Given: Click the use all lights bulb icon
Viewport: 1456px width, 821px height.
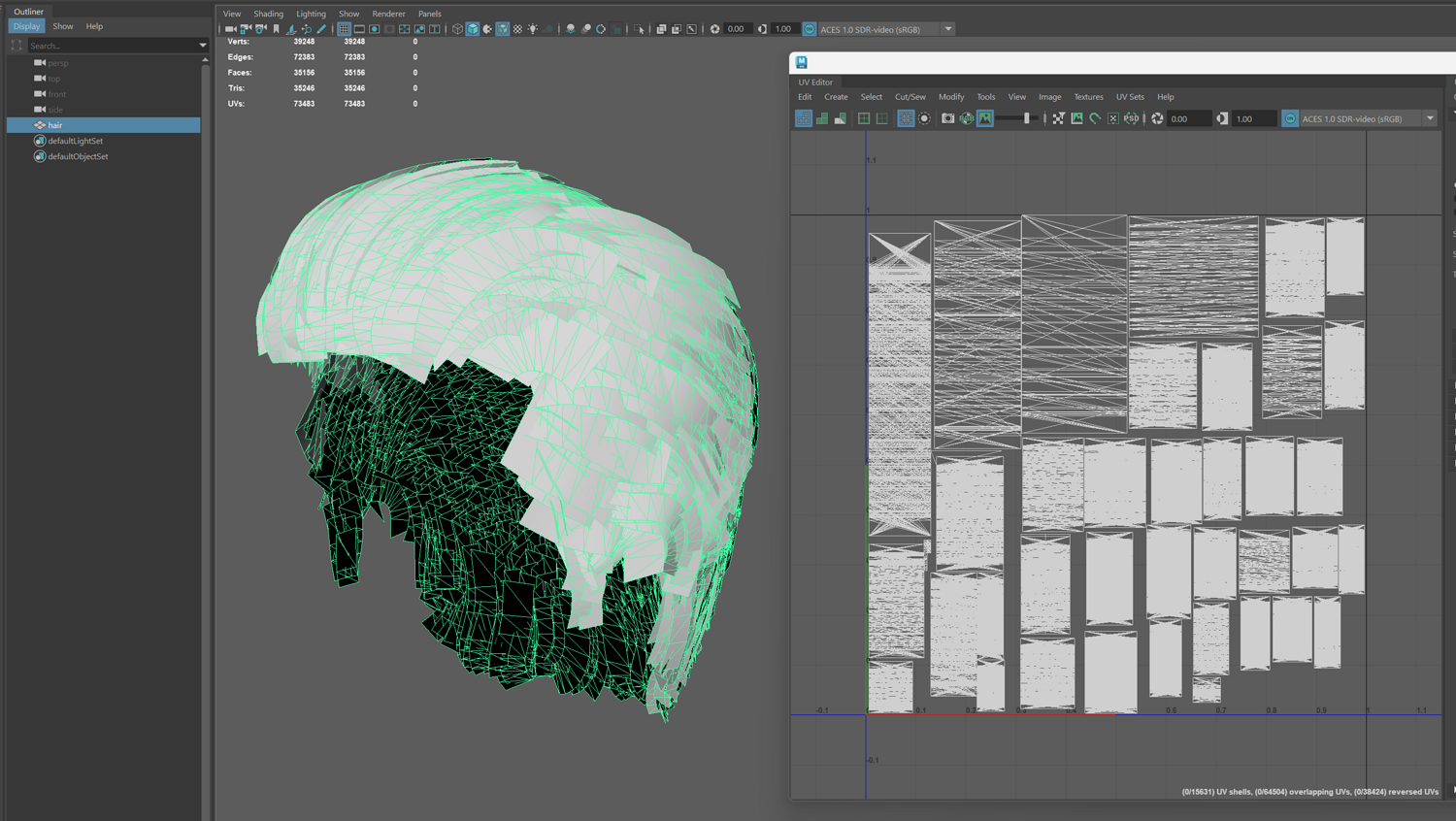Looking at the screenshot, I should 533,29.
